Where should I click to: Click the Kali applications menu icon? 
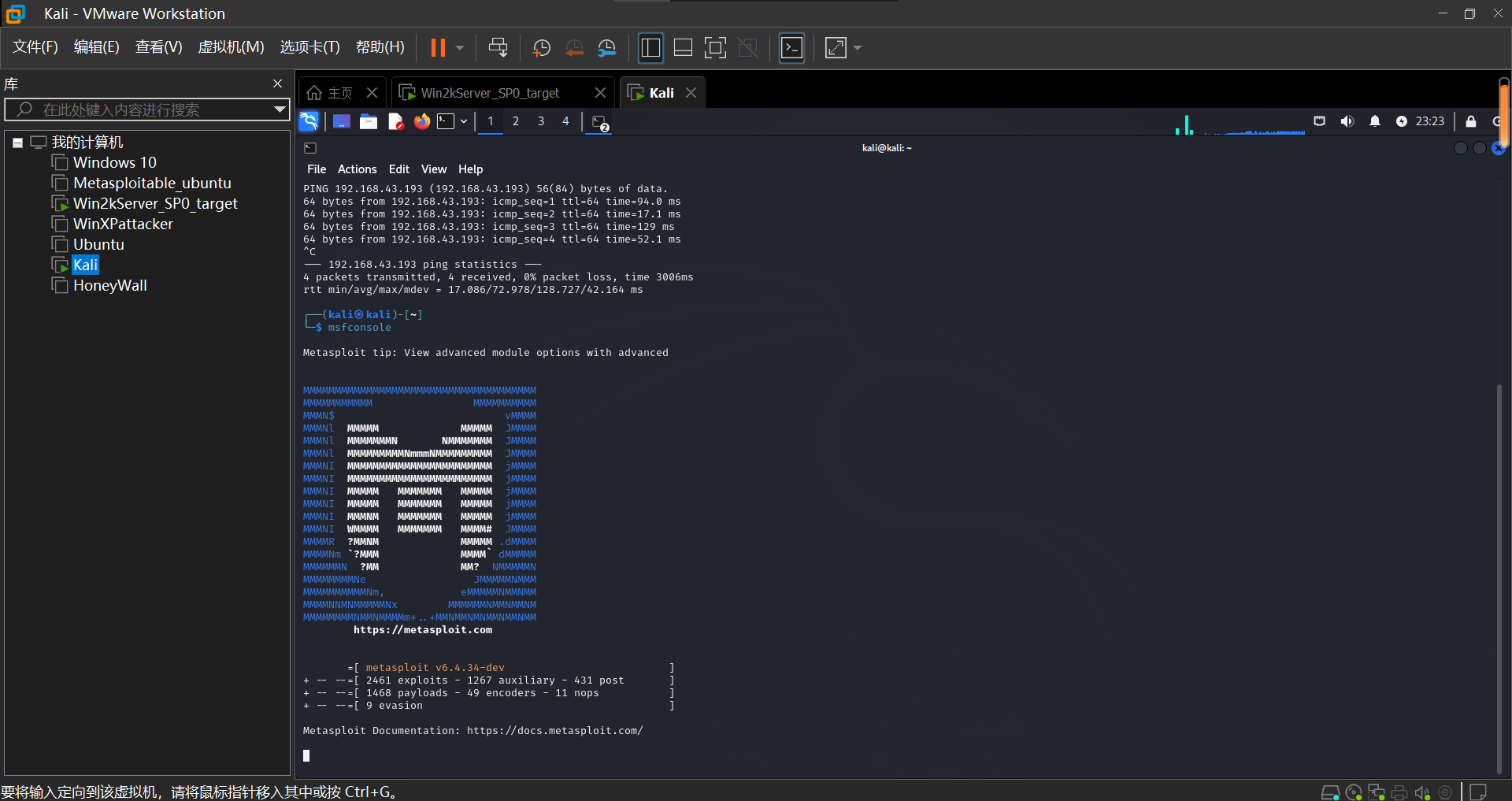pyautogui.click(x=309, y=121)
